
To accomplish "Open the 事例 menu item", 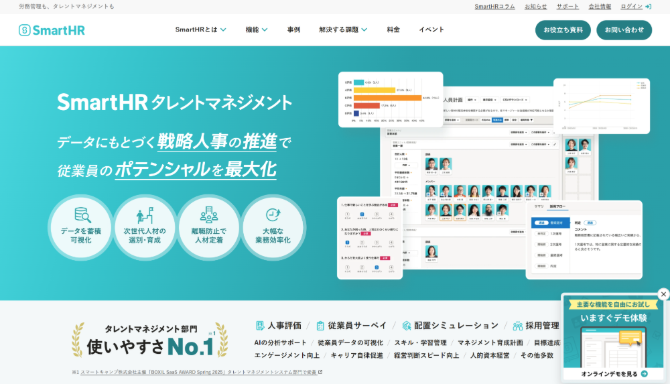I will (294, 29).
